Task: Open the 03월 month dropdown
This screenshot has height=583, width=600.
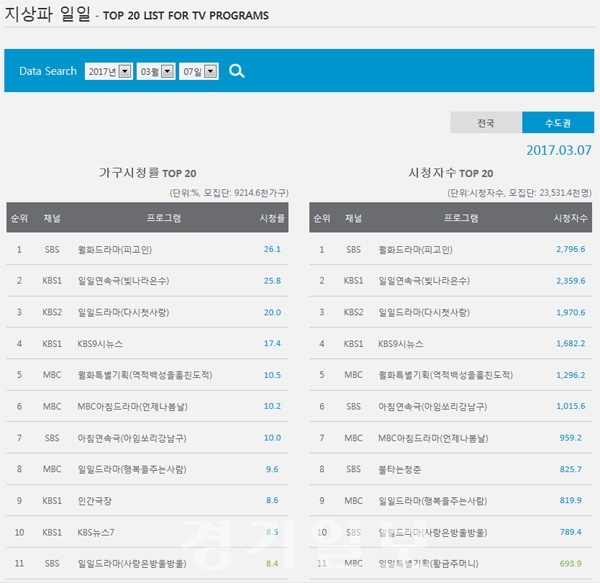Action: coord(156,72)
